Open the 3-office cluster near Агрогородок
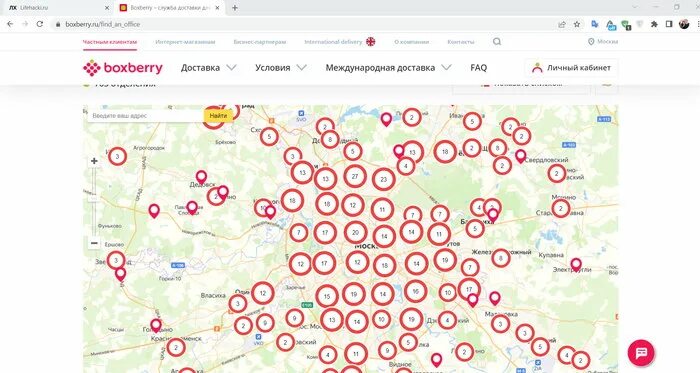Viewport: 700px width, 373px height. click(x=117, y=157)
